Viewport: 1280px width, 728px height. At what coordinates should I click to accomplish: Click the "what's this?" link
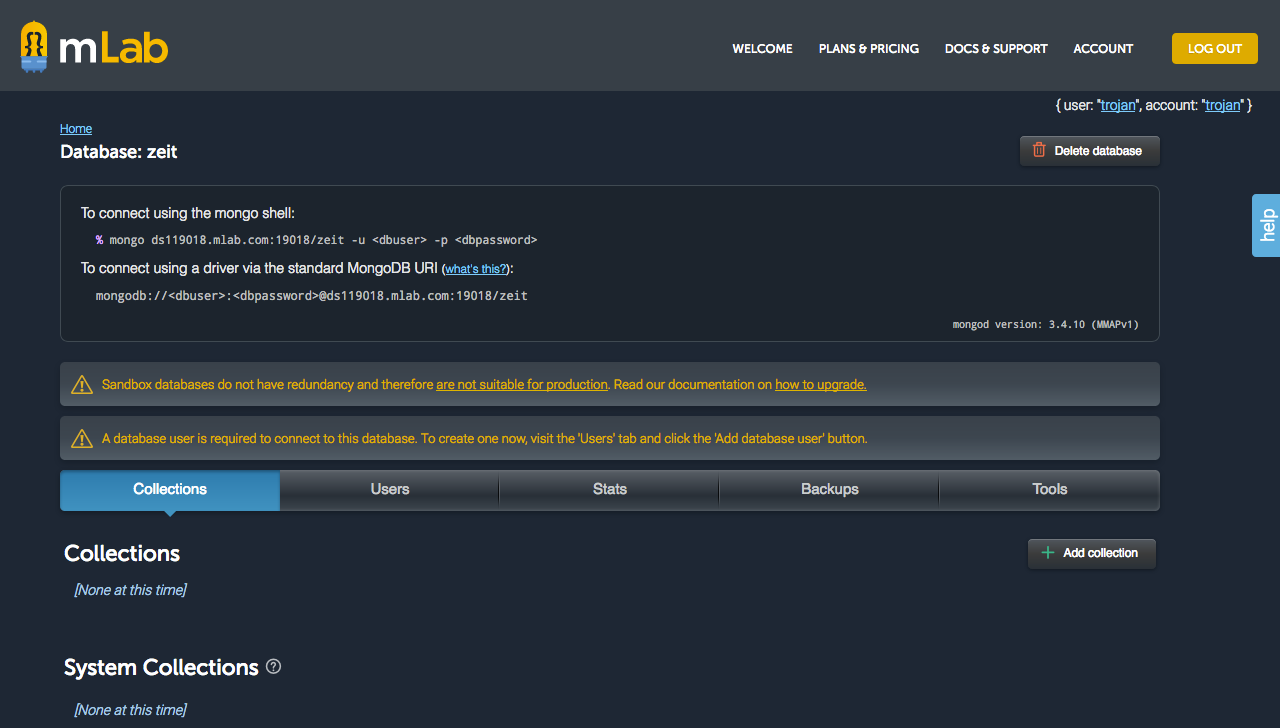[476, 269]
